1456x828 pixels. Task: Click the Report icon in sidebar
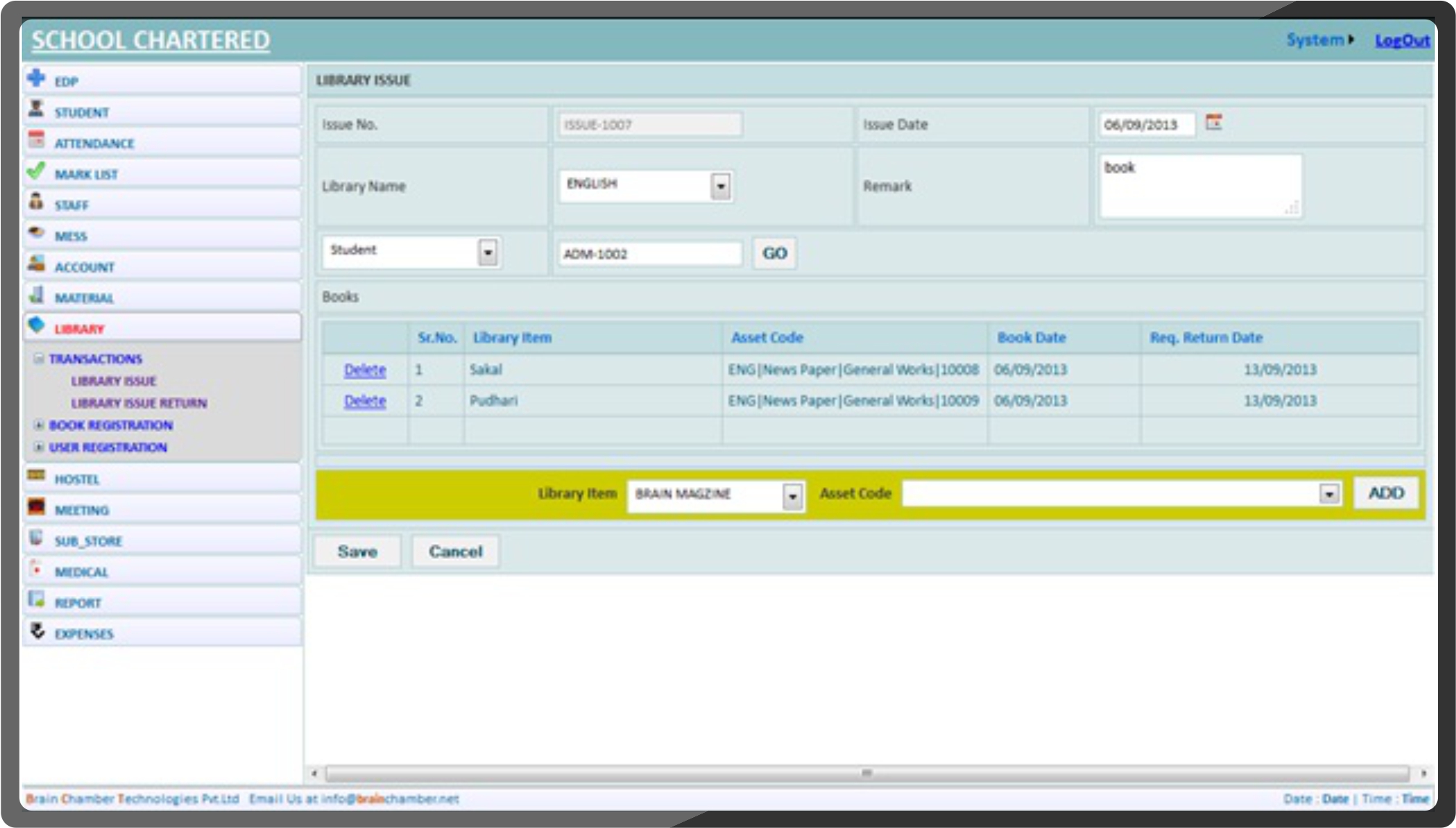tap(36, 599)
